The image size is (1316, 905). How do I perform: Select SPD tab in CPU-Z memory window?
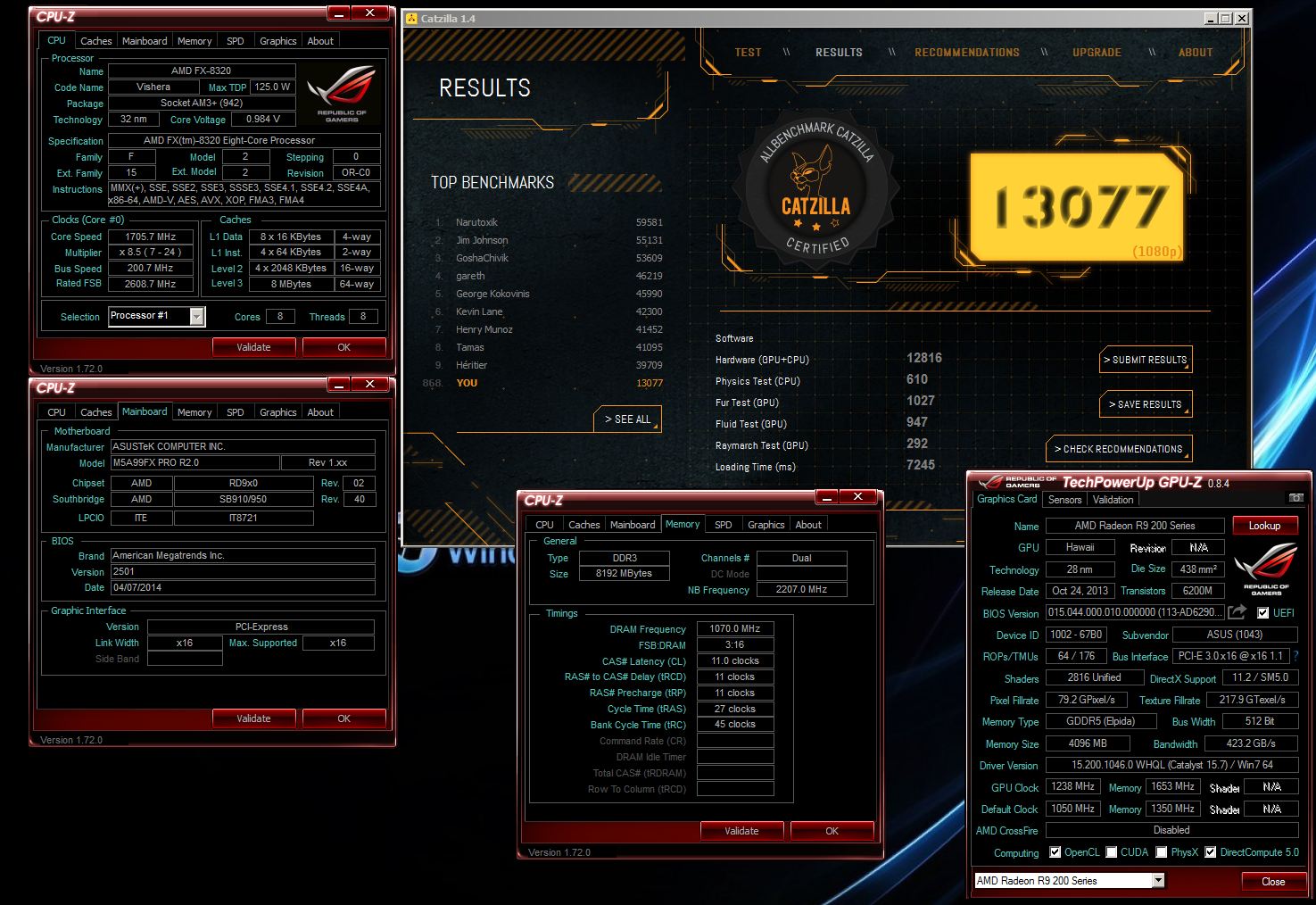724,525
